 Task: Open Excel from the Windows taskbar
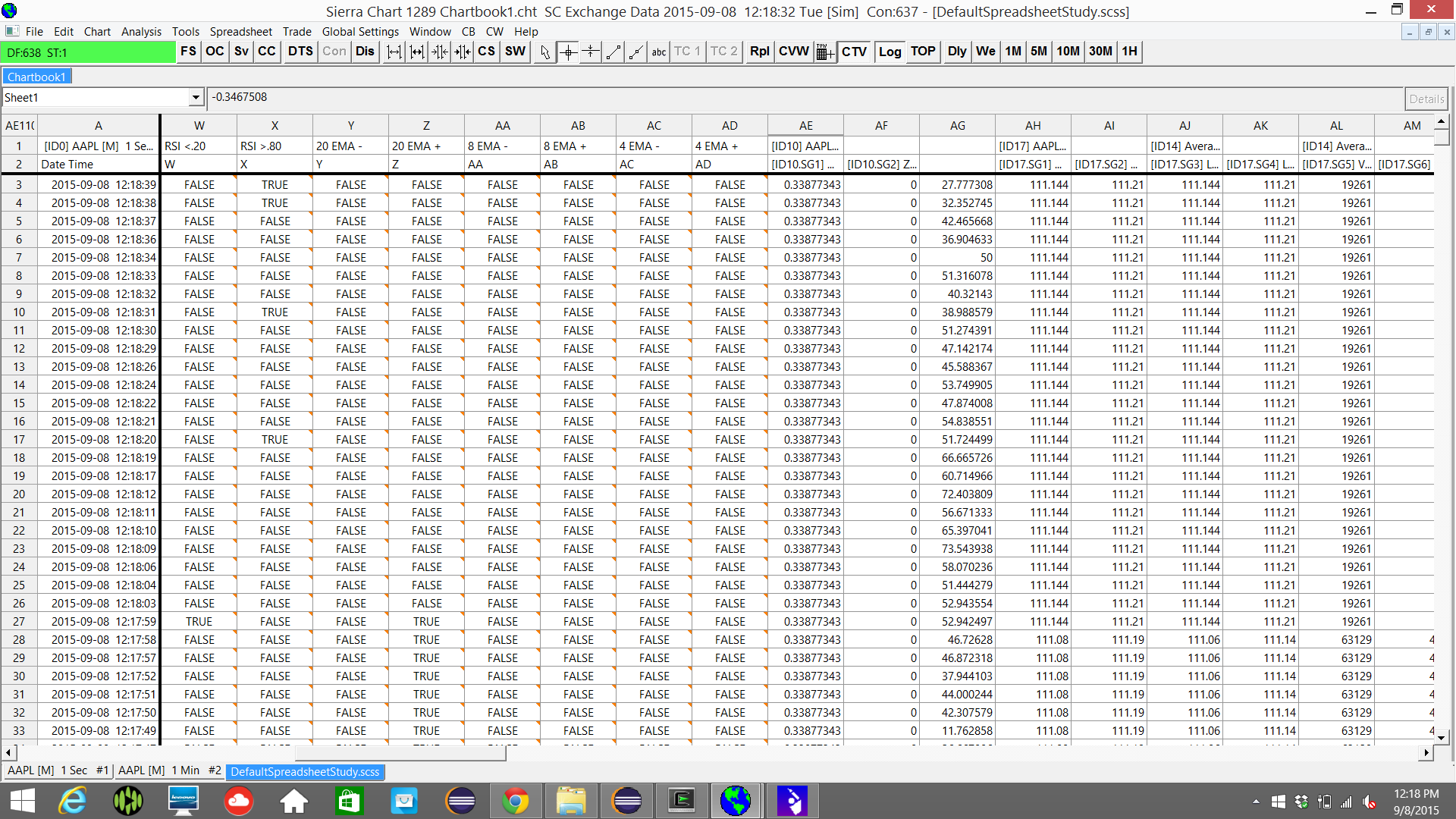pyautogui.click(x=348, y=801)
